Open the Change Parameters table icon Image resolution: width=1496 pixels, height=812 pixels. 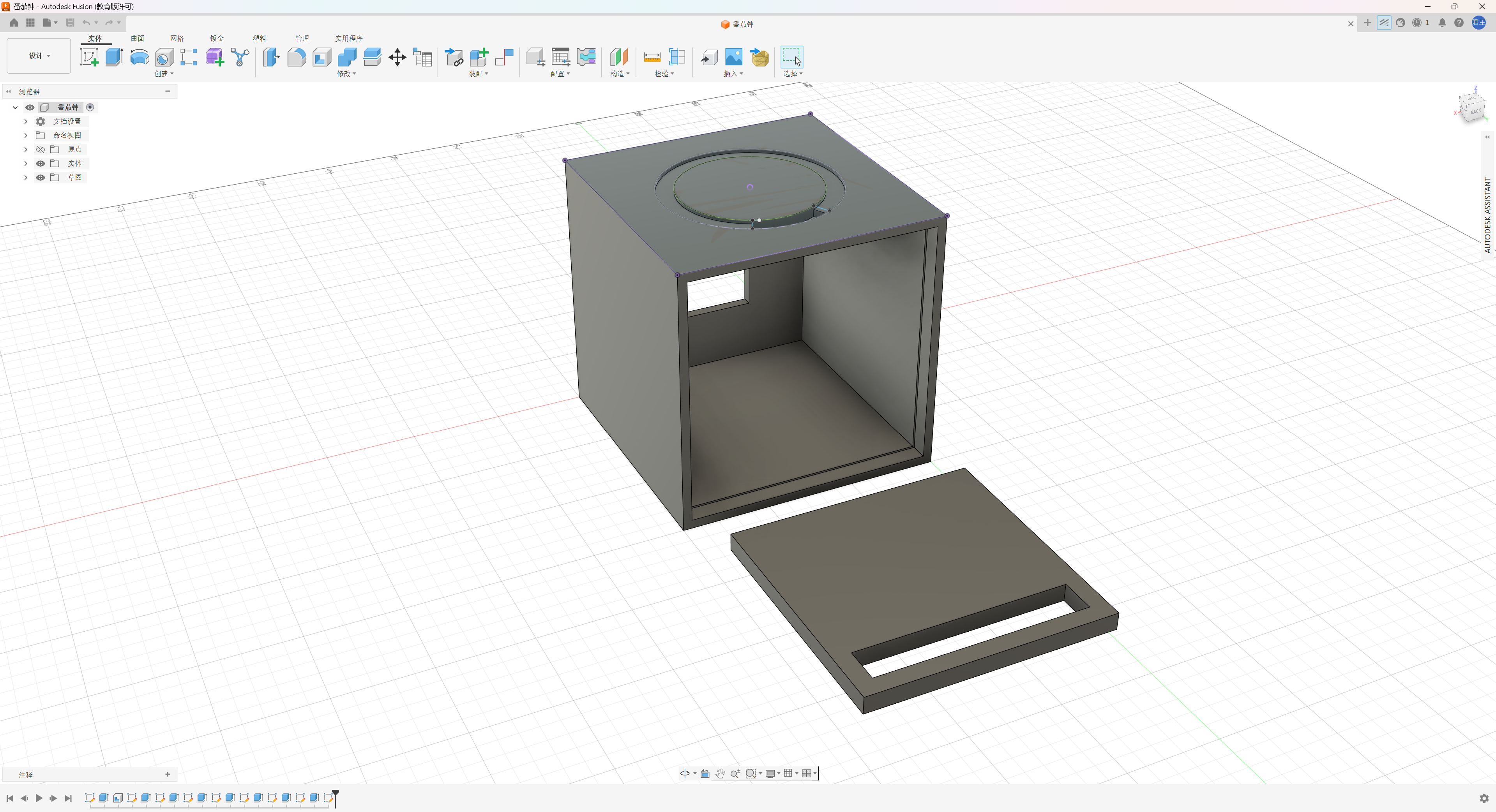click(423, 57)
